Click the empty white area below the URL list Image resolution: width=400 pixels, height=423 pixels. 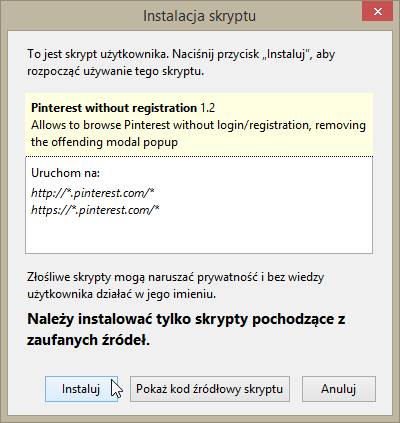point(199,237)
